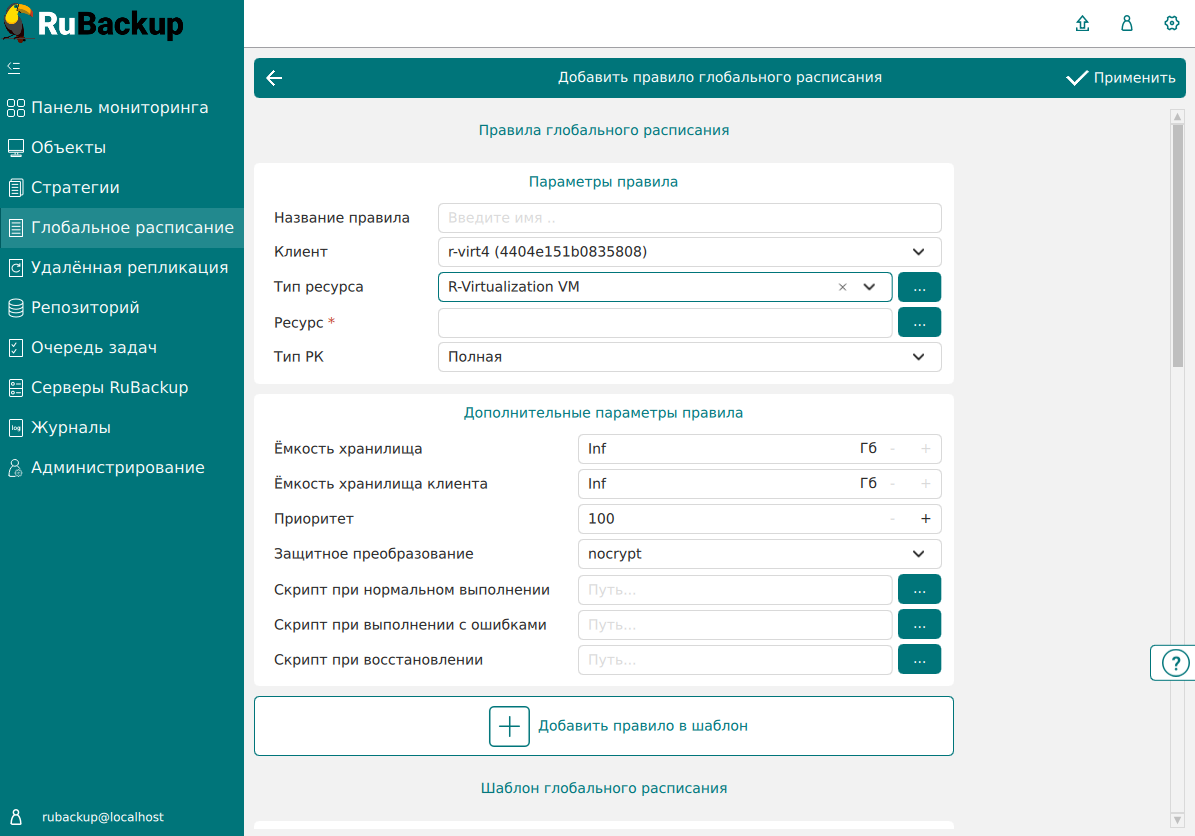Click the vertical scrollbar down arrow

coord(1177,819)
